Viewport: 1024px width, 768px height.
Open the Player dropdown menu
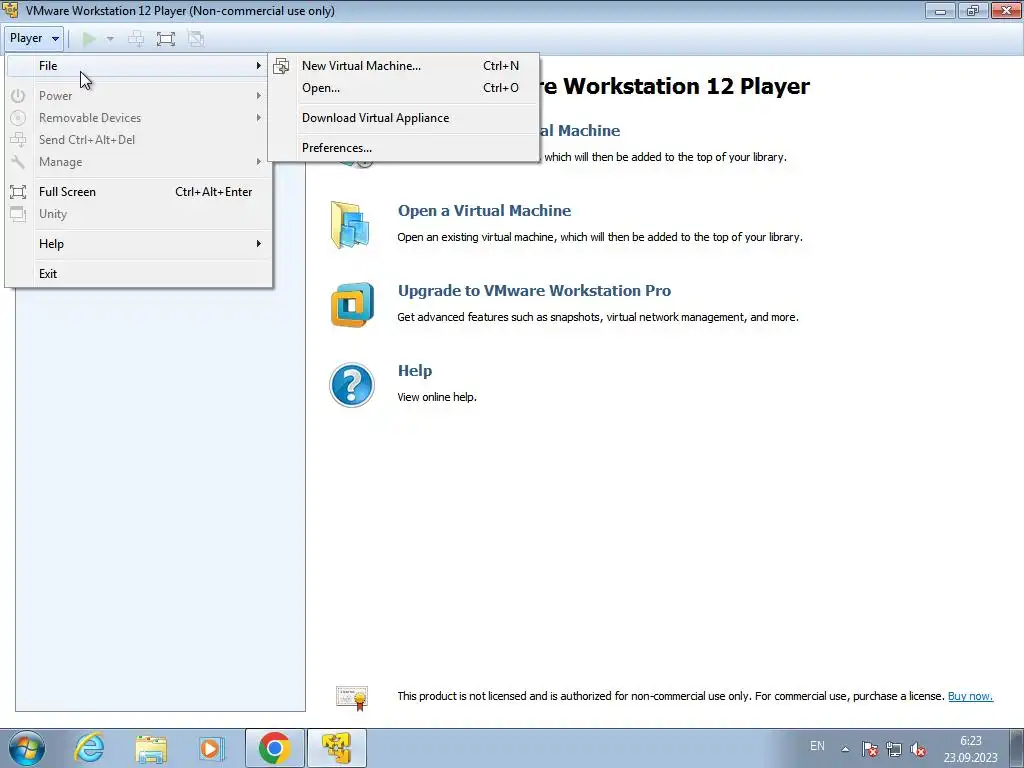[33, 39]
